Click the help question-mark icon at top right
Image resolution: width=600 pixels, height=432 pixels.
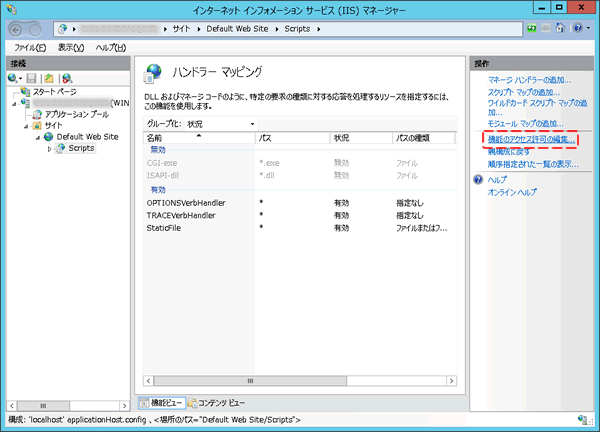point(578,28)
